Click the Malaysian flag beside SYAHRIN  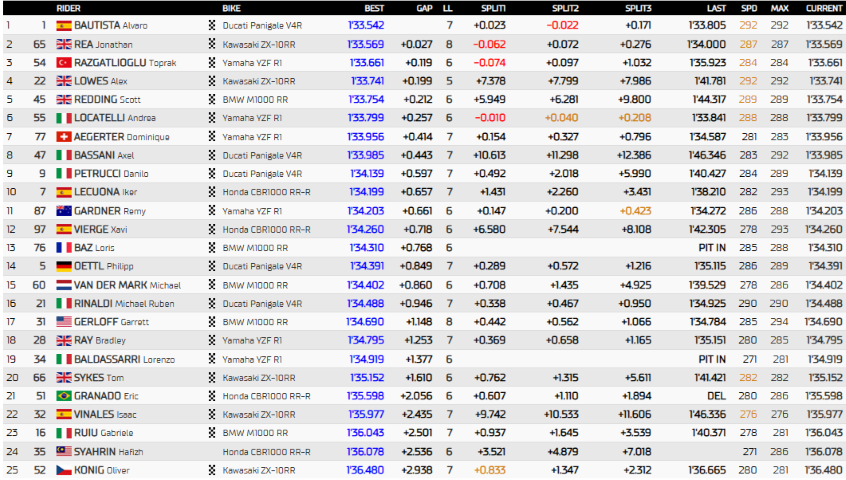coord(64,451)
